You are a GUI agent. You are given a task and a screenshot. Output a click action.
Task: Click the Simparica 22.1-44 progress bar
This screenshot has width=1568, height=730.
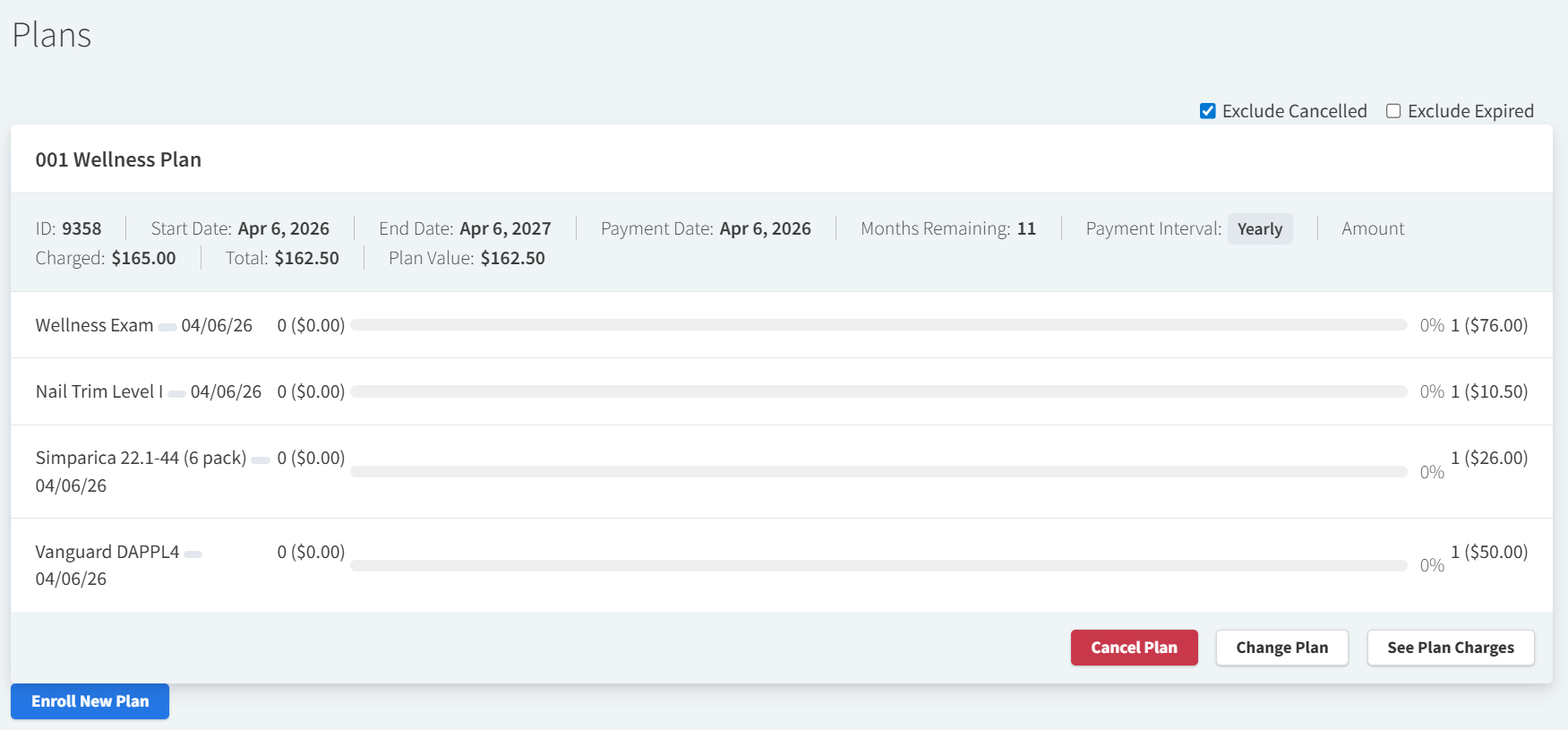[878, 472]
